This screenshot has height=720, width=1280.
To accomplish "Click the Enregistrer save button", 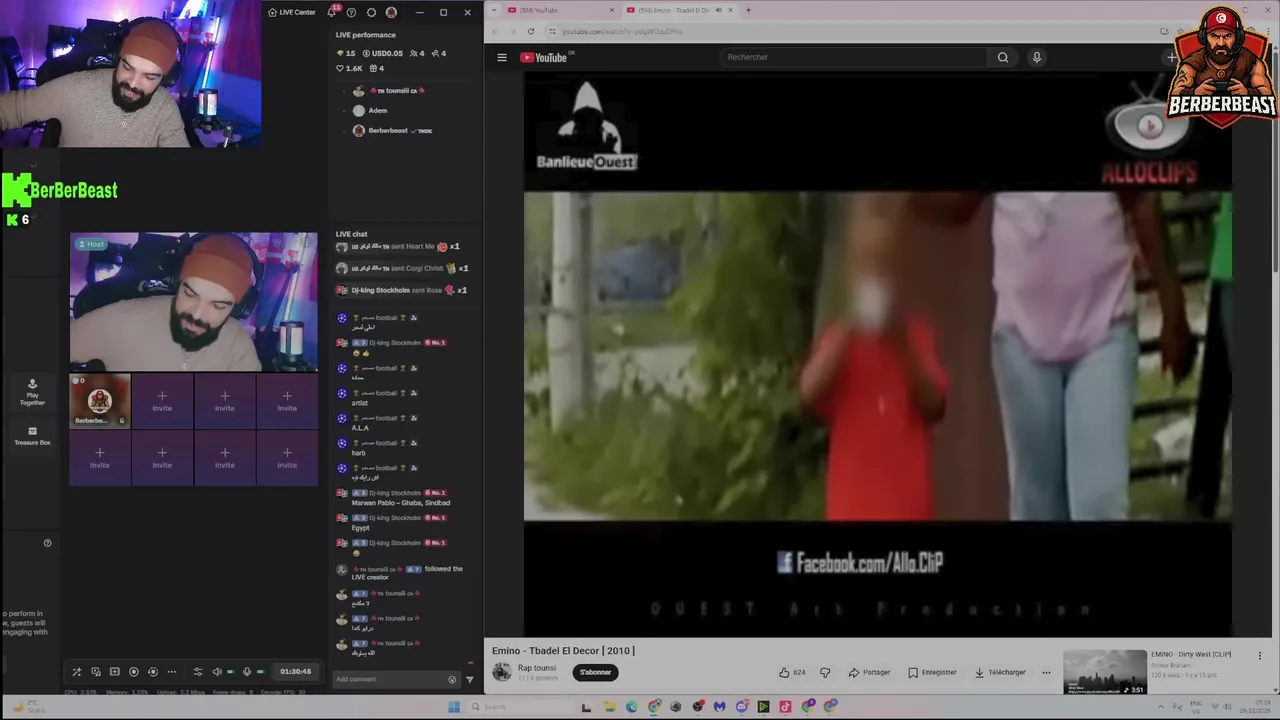I will (932, 672).
